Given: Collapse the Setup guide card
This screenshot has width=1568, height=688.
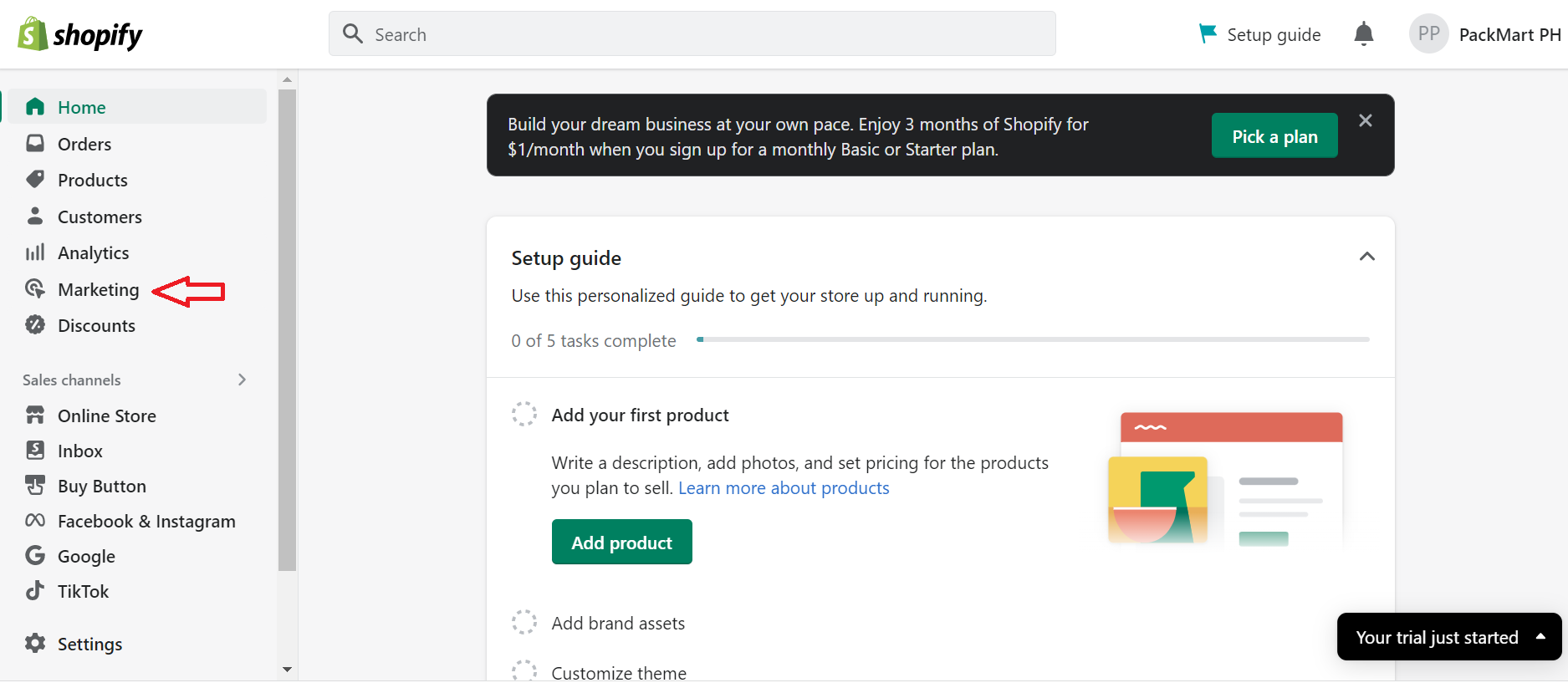Looking at the screenshot, I should click(x=1367, y=257).
